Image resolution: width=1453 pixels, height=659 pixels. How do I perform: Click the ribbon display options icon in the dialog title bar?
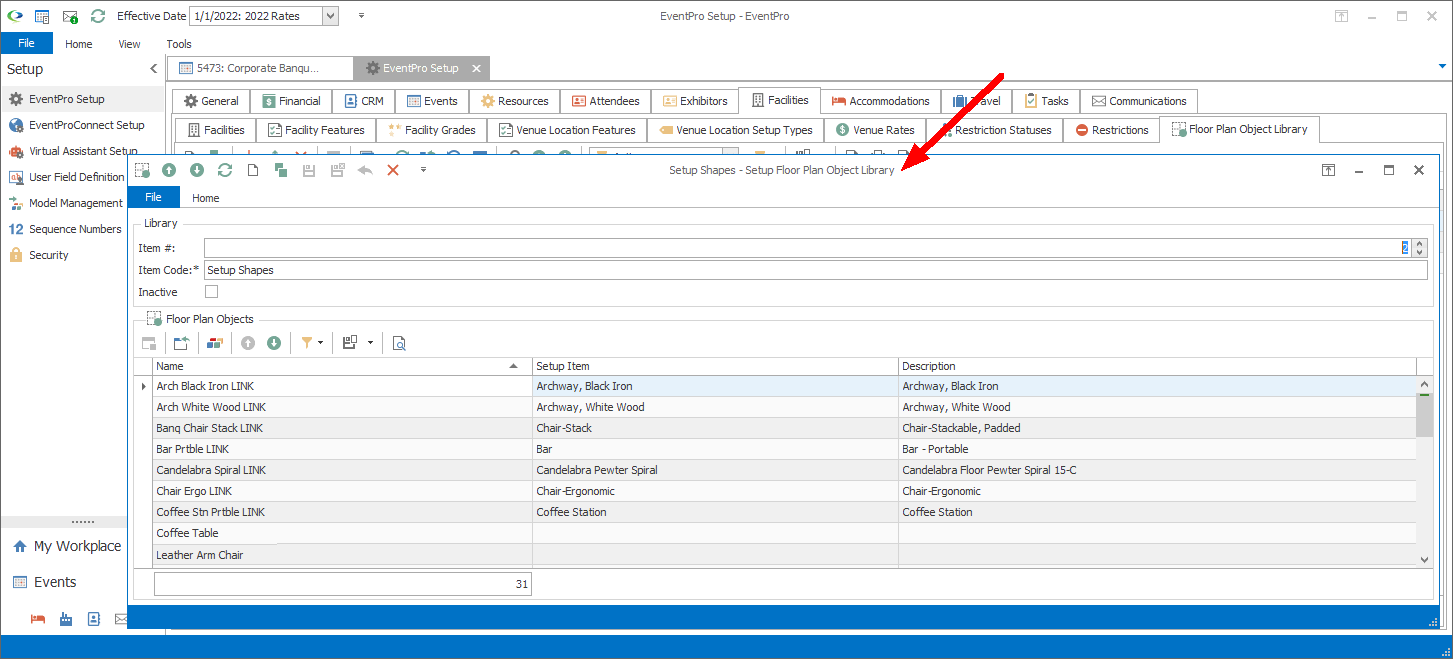click(1328, 170)
